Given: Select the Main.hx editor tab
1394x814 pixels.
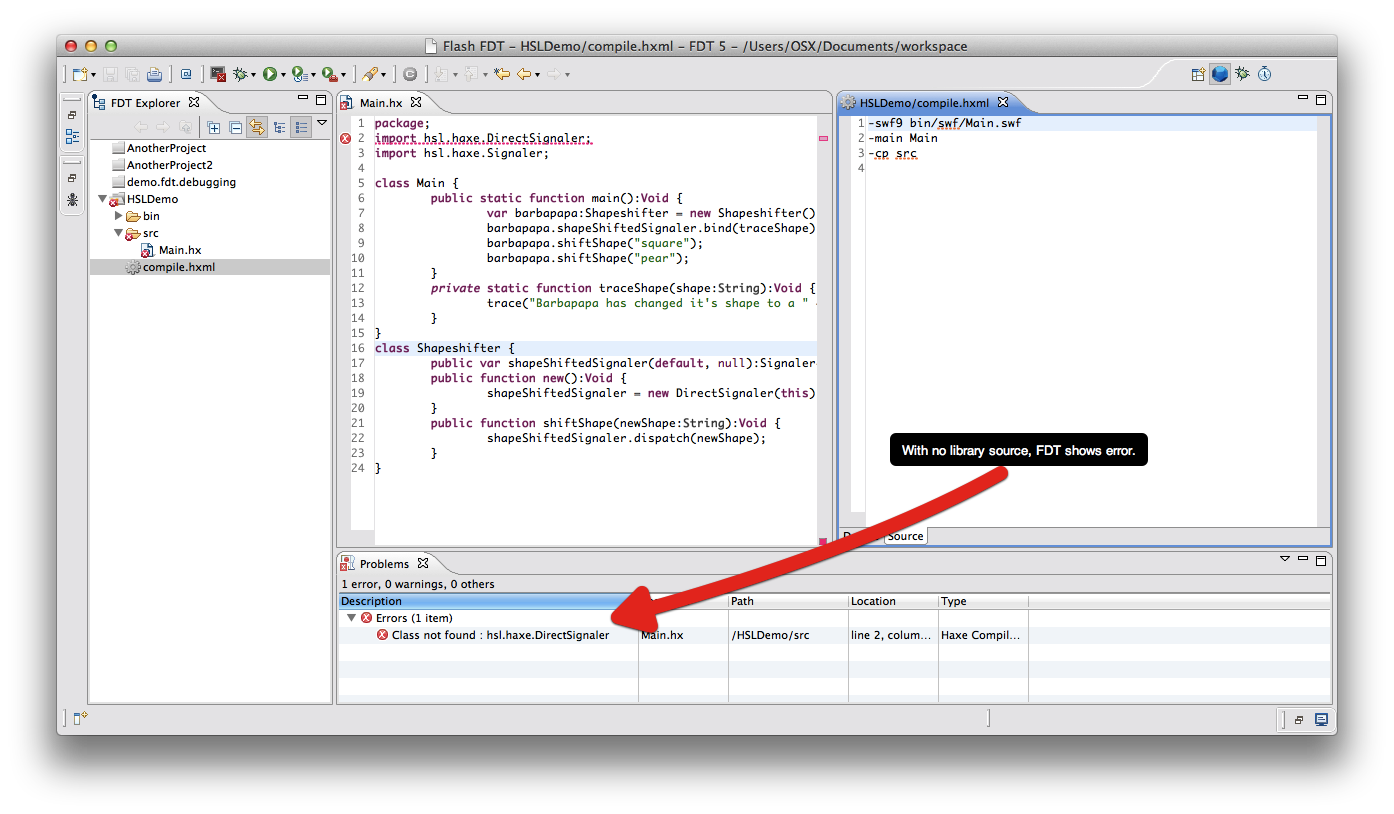Looking at the screenshot, I should click(x=381, y=102).
